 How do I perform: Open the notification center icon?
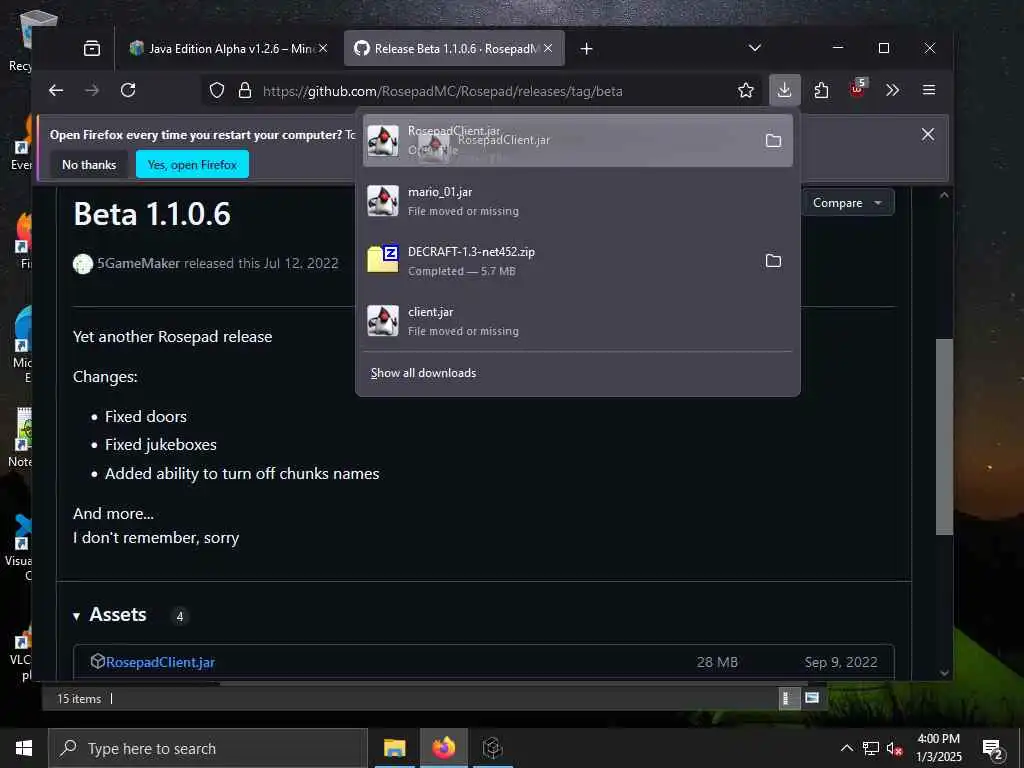[x=993, y=749]
